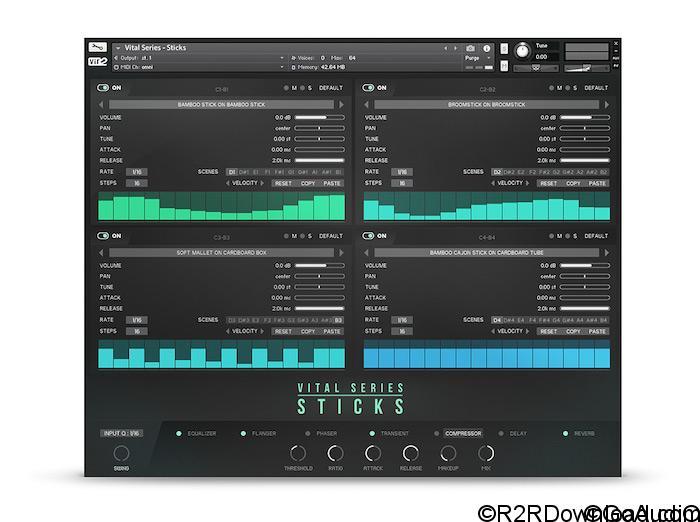Toggle the Reverb effect LED
This screenshot has height=522, width=700.
pos(566,434)
